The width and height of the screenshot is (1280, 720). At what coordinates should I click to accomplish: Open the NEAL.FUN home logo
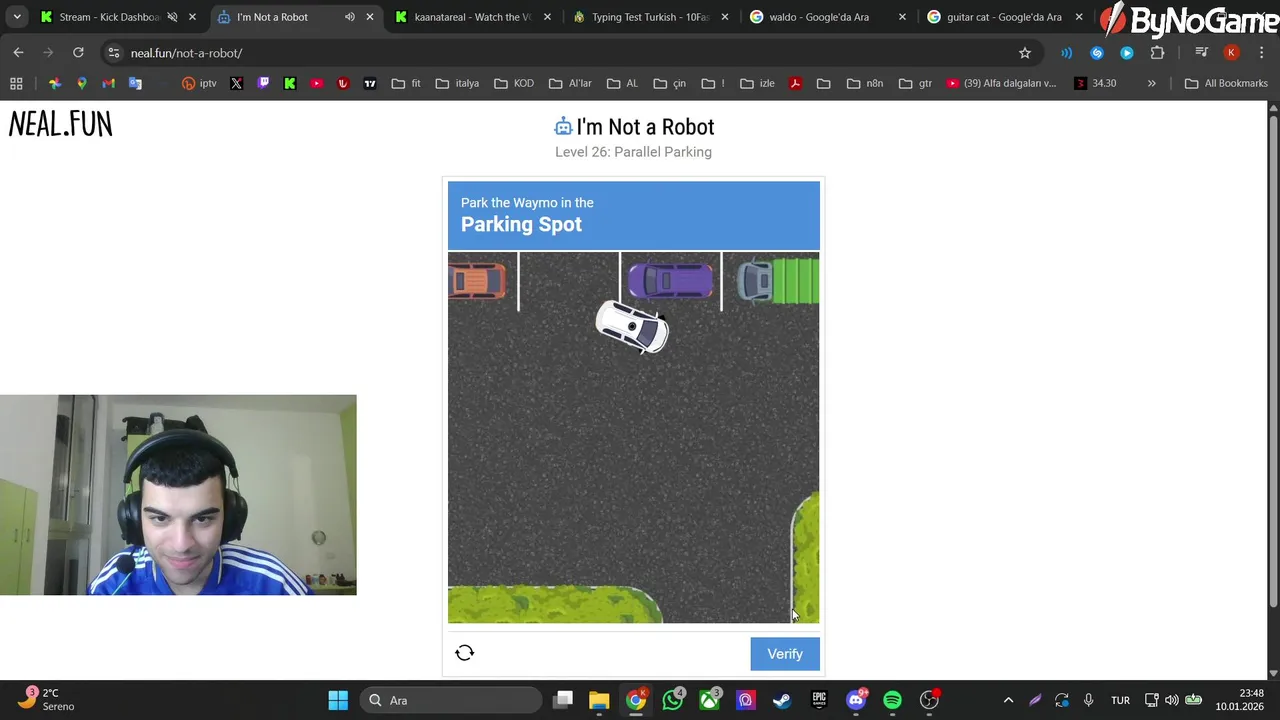pos(60,124)
